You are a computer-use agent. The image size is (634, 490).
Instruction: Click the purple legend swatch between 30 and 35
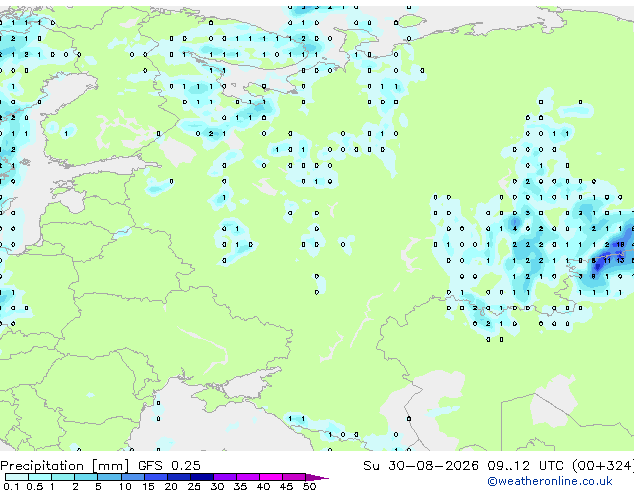(225, 477)
